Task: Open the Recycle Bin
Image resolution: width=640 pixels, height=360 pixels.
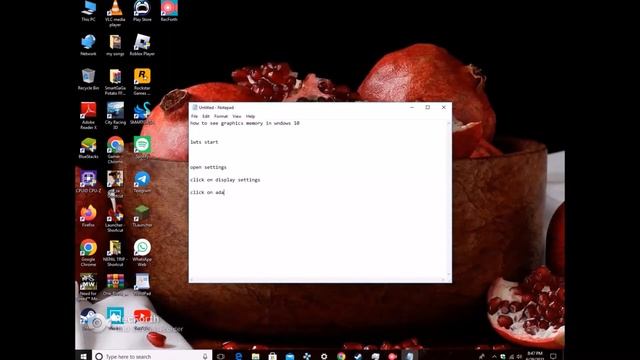Action: tap(88, 79)
